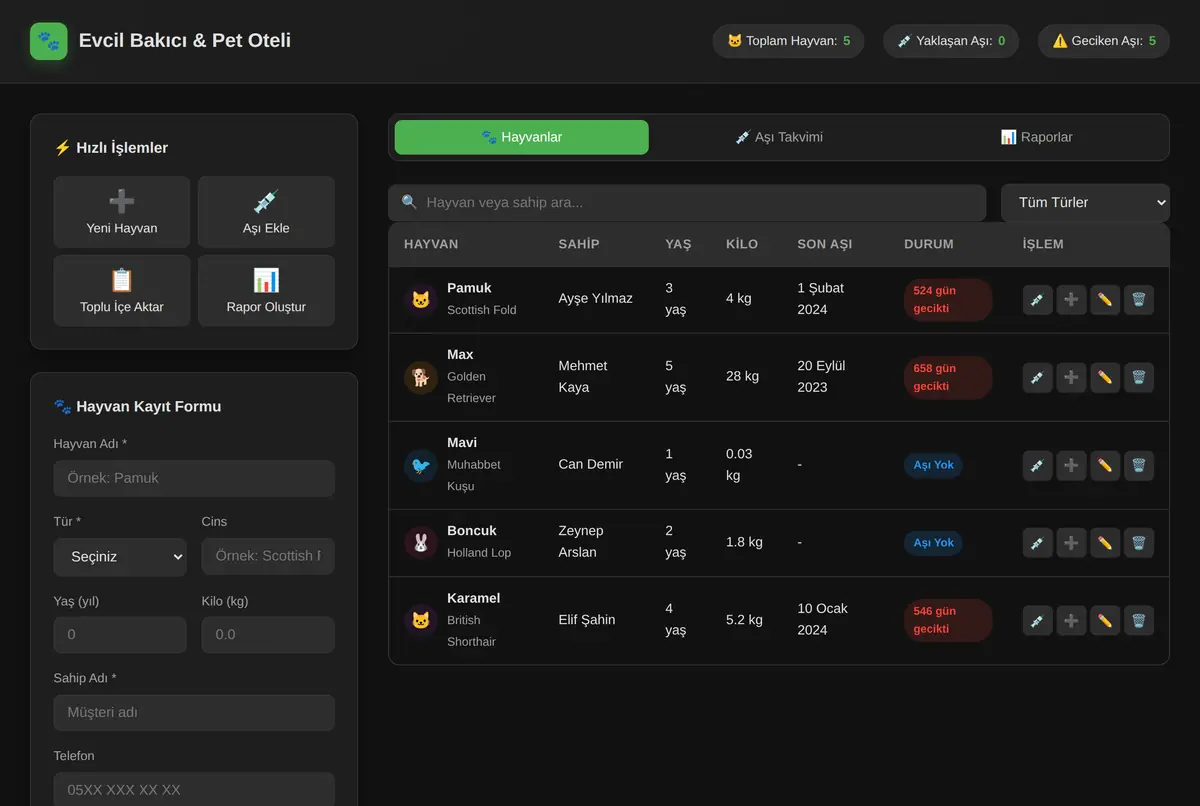
Task: Click Pamuk's cat avatar icon
Action: [421, 299]
